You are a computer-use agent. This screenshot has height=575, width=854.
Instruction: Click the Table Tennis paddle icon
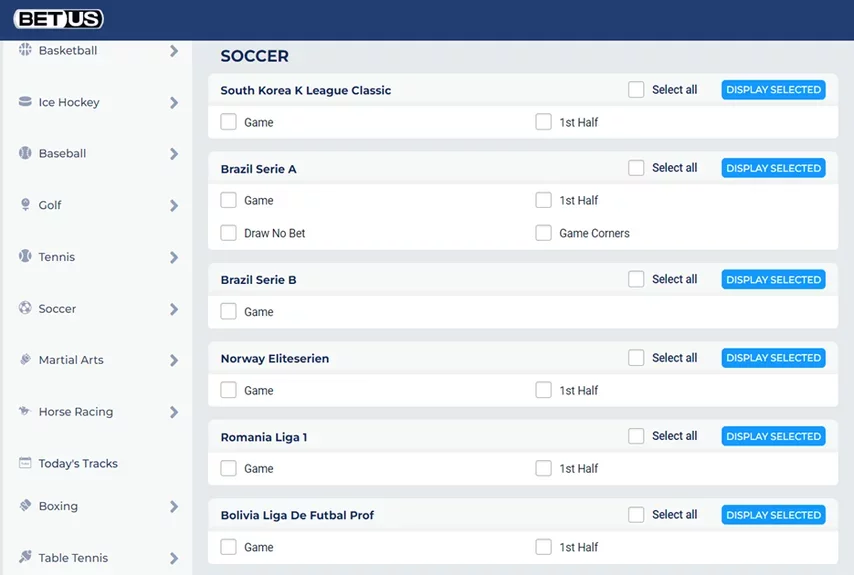[x=25, y=556]
